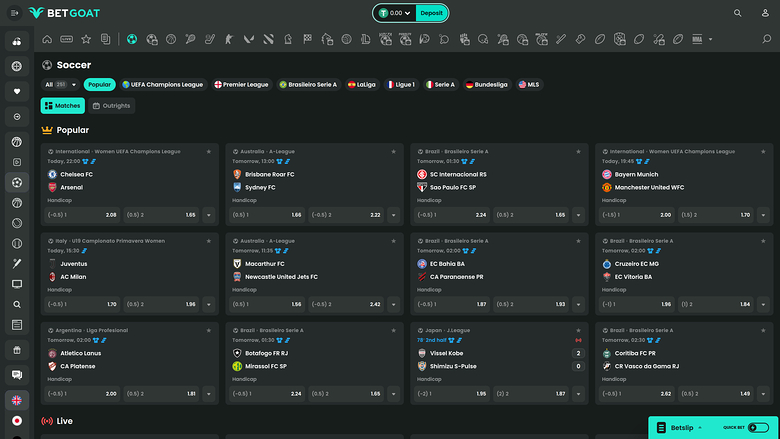Favorite the Macarthur FC match star
The image size is (780, 439).
(393, 241)
